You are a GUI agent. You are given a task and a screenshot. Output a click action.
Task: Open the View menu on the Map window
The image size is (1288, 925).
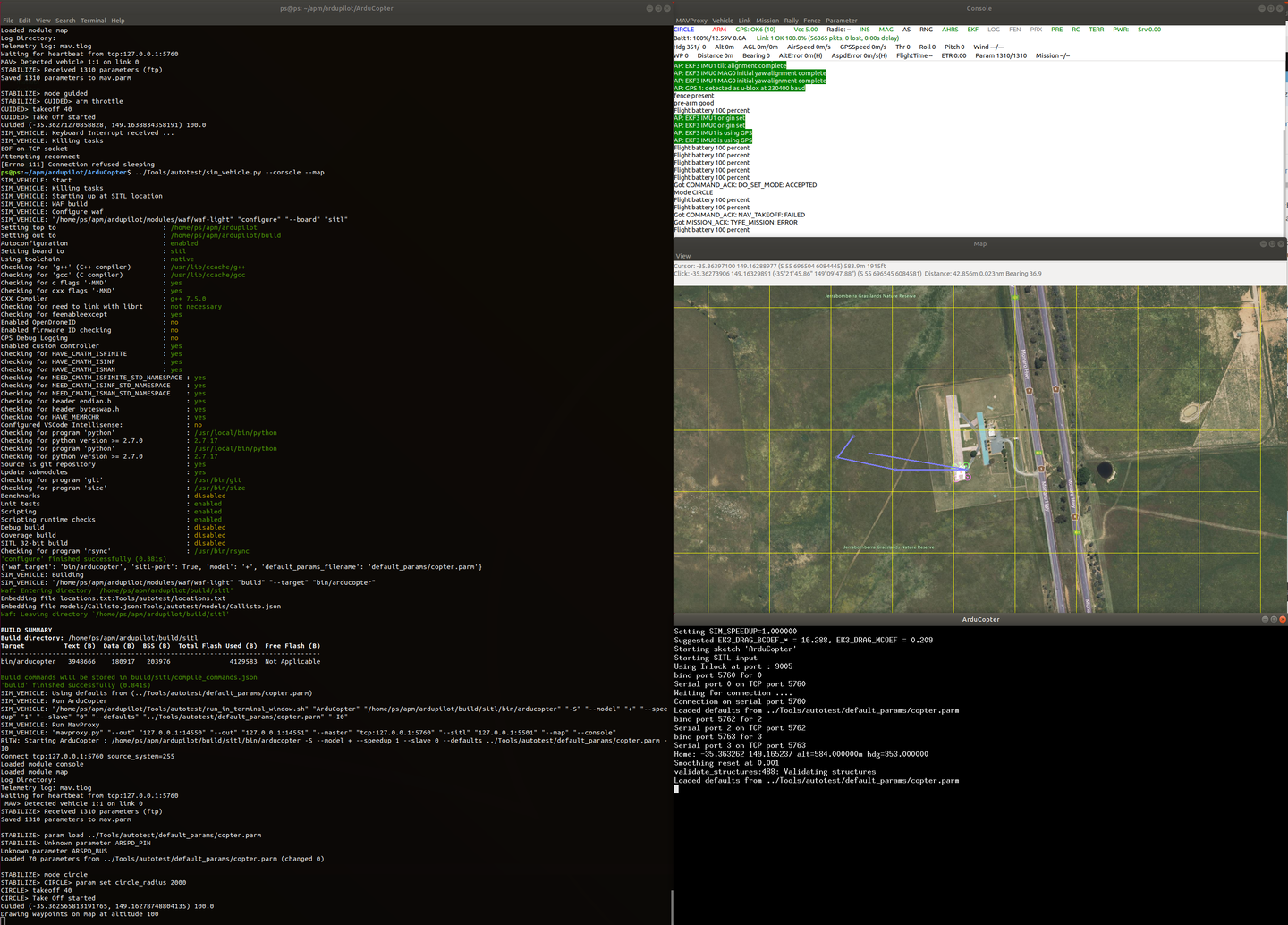click(683, 255)
